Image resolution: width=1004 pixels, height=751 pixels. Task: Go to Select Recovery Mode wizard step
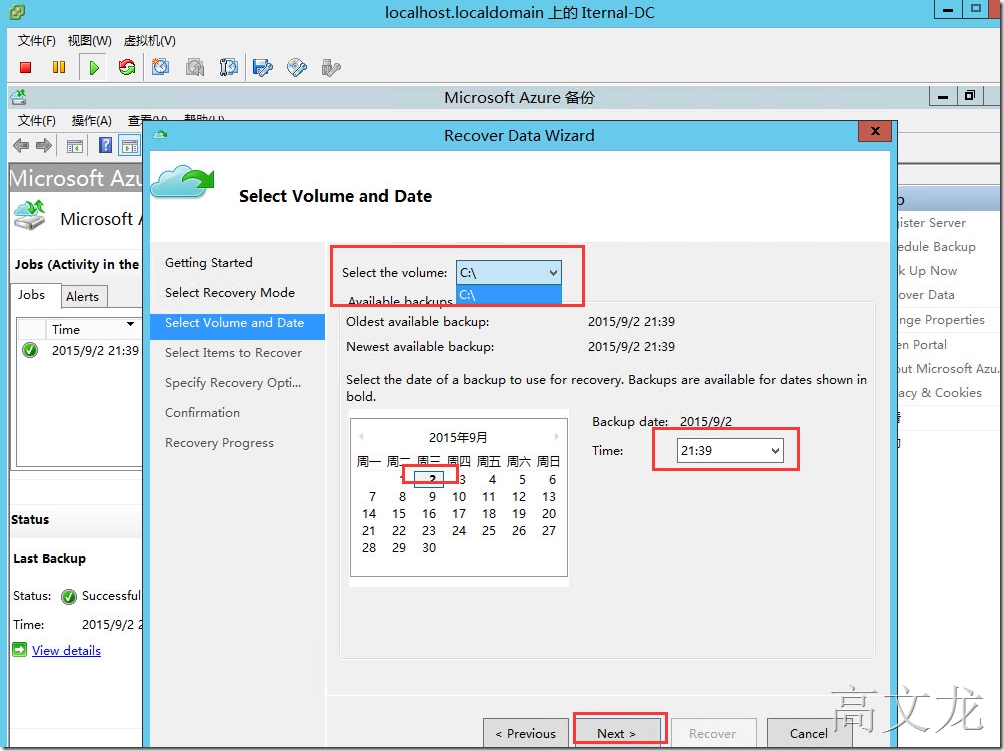tap(230, 293)
